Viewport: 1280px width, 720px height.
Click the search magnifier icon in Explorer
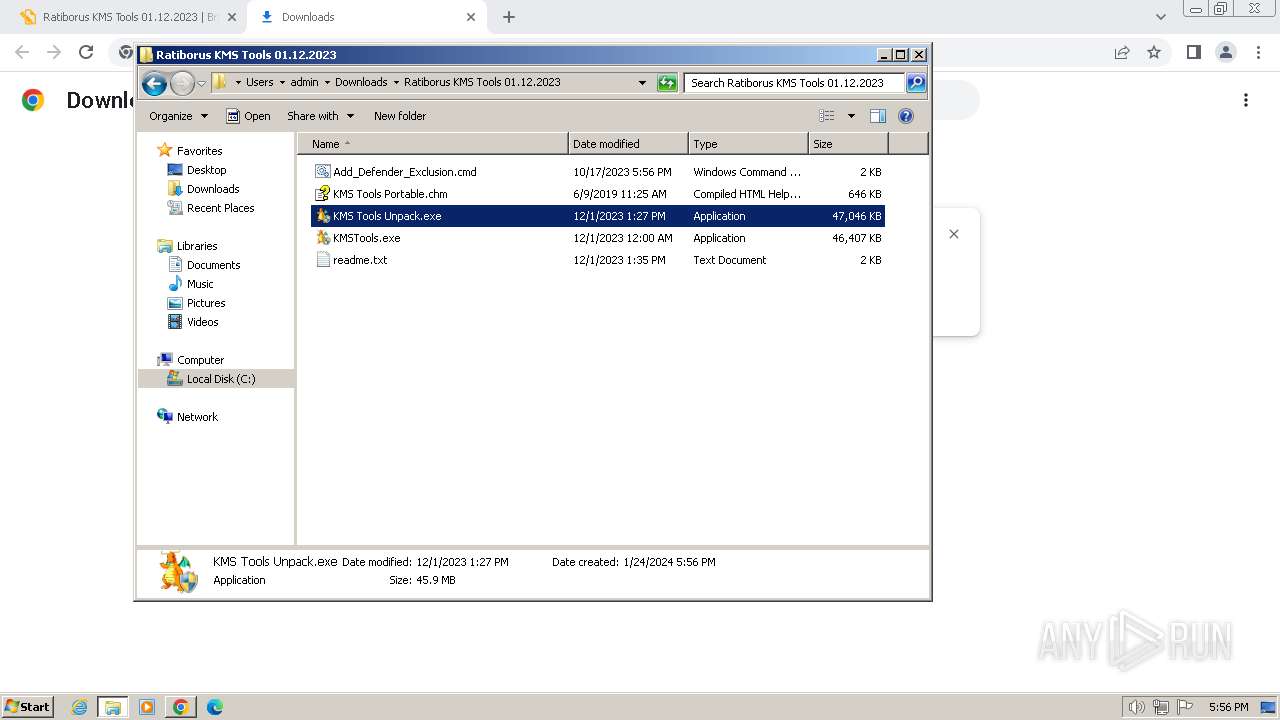915,83
